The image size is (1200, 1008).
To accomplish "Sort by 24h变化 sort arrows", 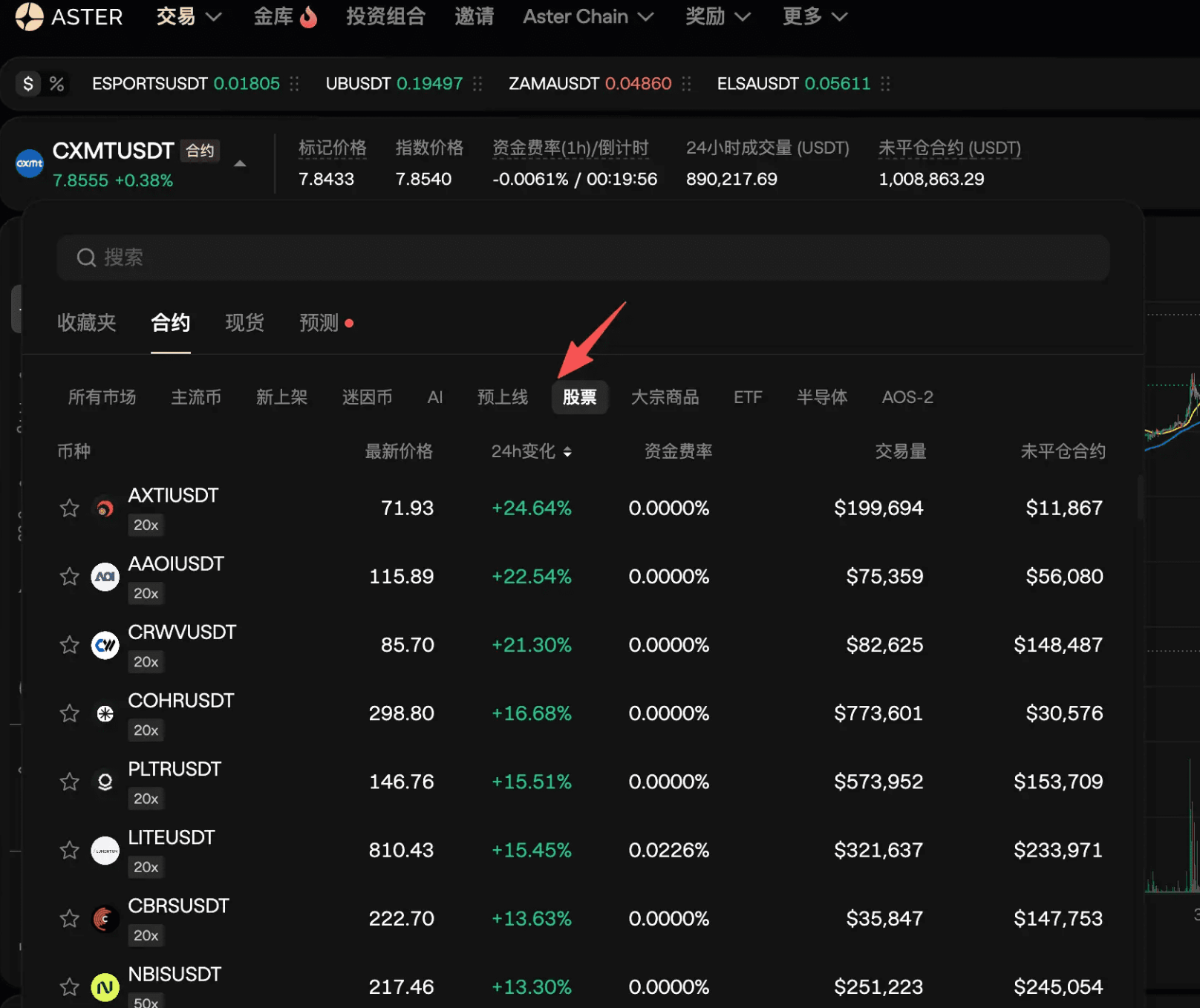I will click(x=567, y=452).
